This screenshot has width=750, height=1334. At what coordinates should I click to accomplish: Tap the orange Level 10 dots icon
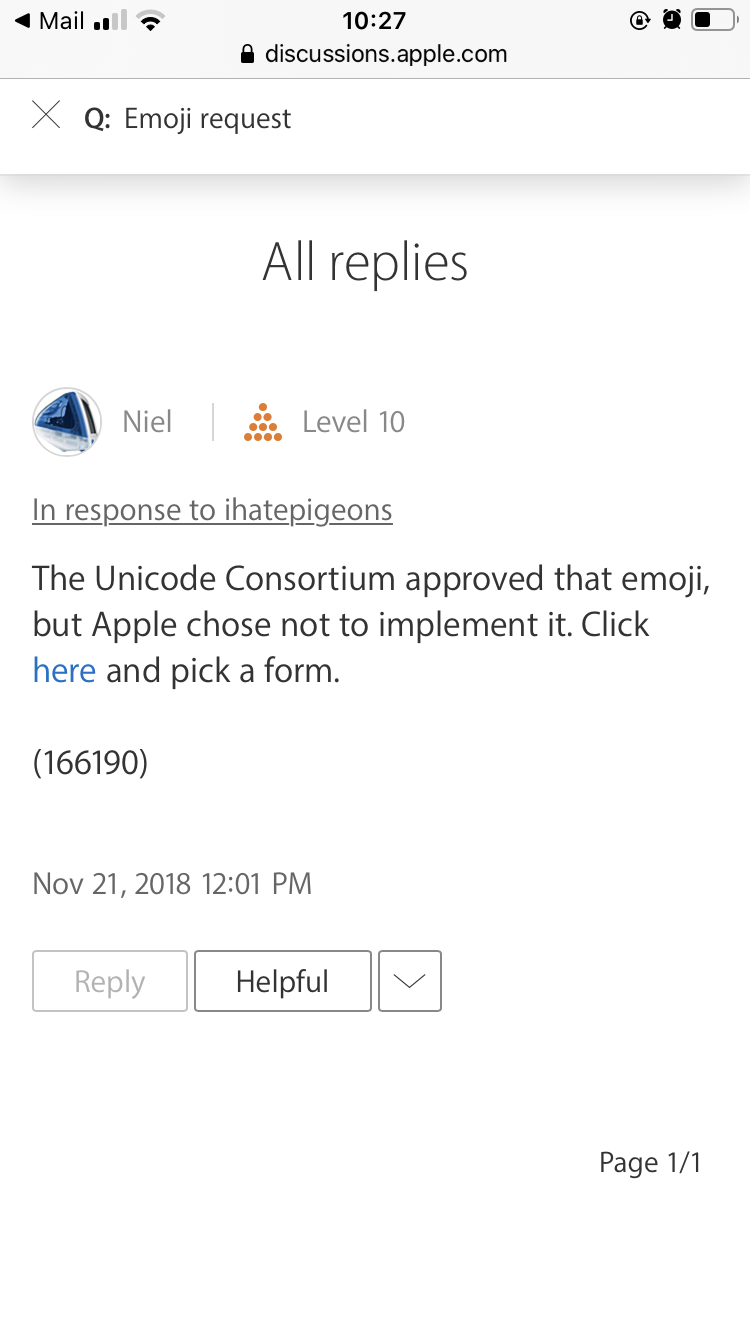262,422
